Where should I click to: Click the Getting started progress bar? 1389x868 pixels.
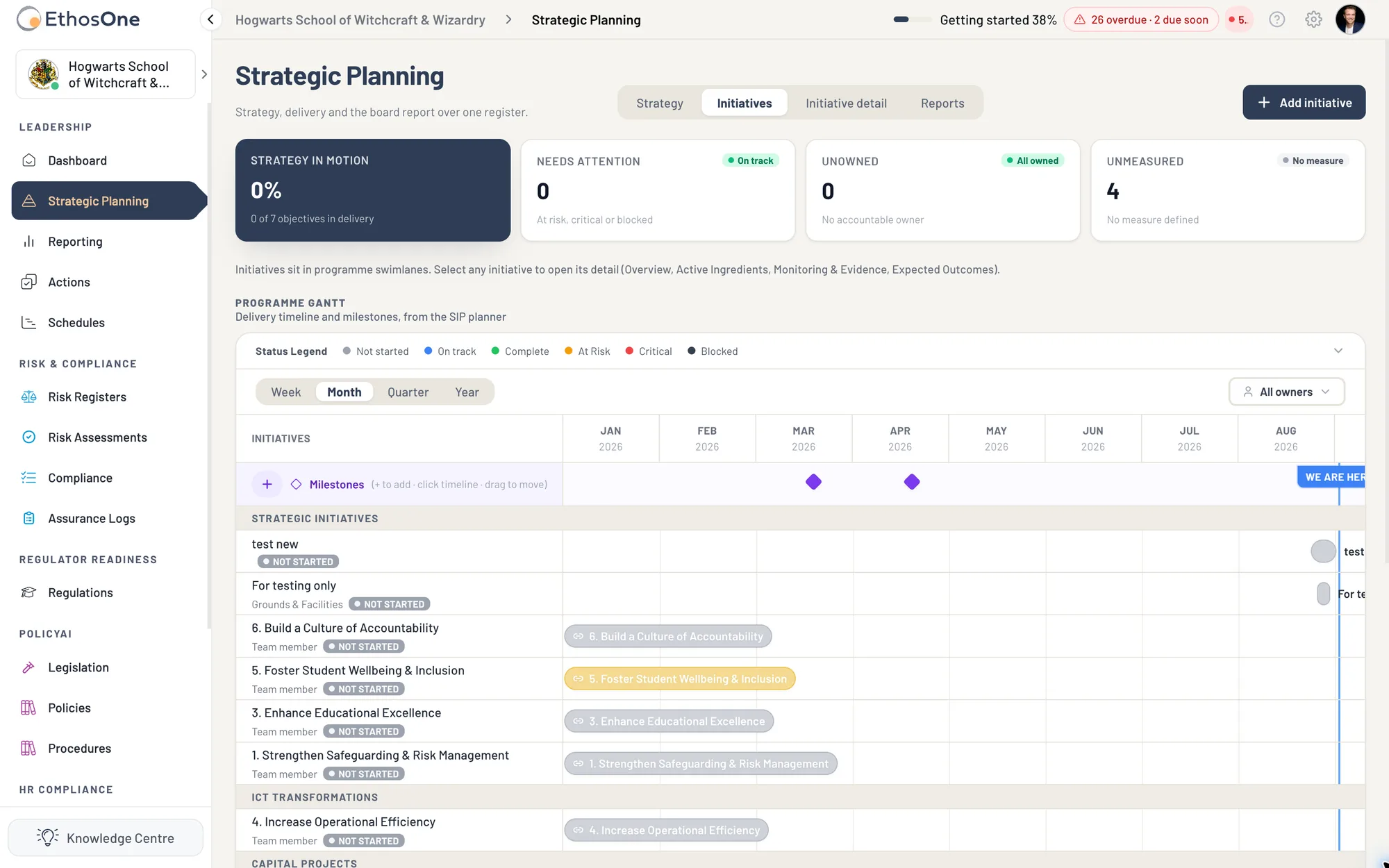[912, 19]
